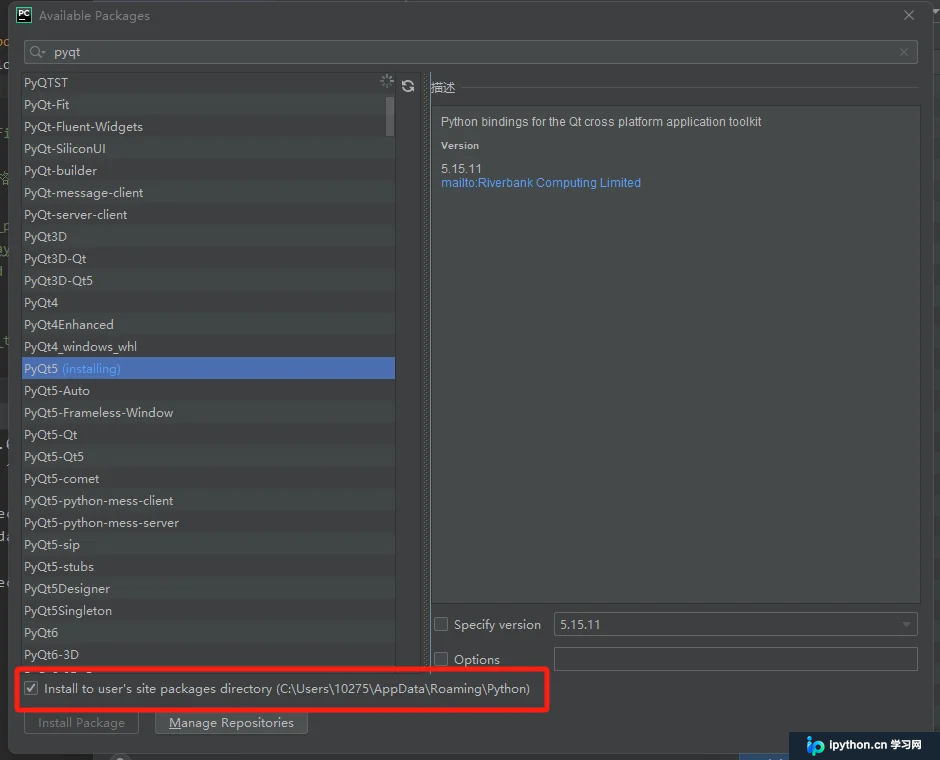Uncheck Install to user's site packages directory
The width and height of the screenshot is (940, 760).
point(31,688)
